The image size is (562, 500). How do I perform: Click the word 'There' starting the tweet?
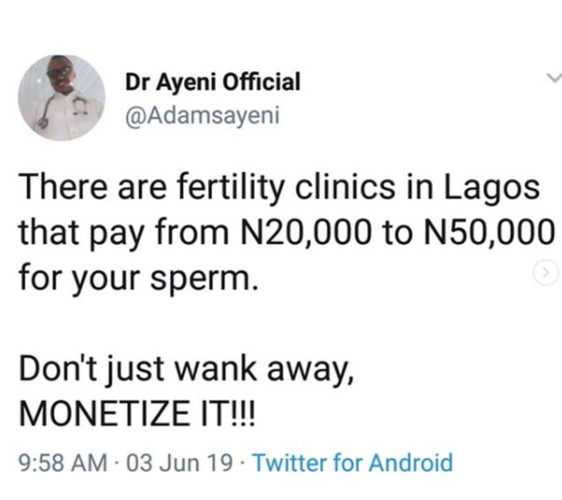63,187
